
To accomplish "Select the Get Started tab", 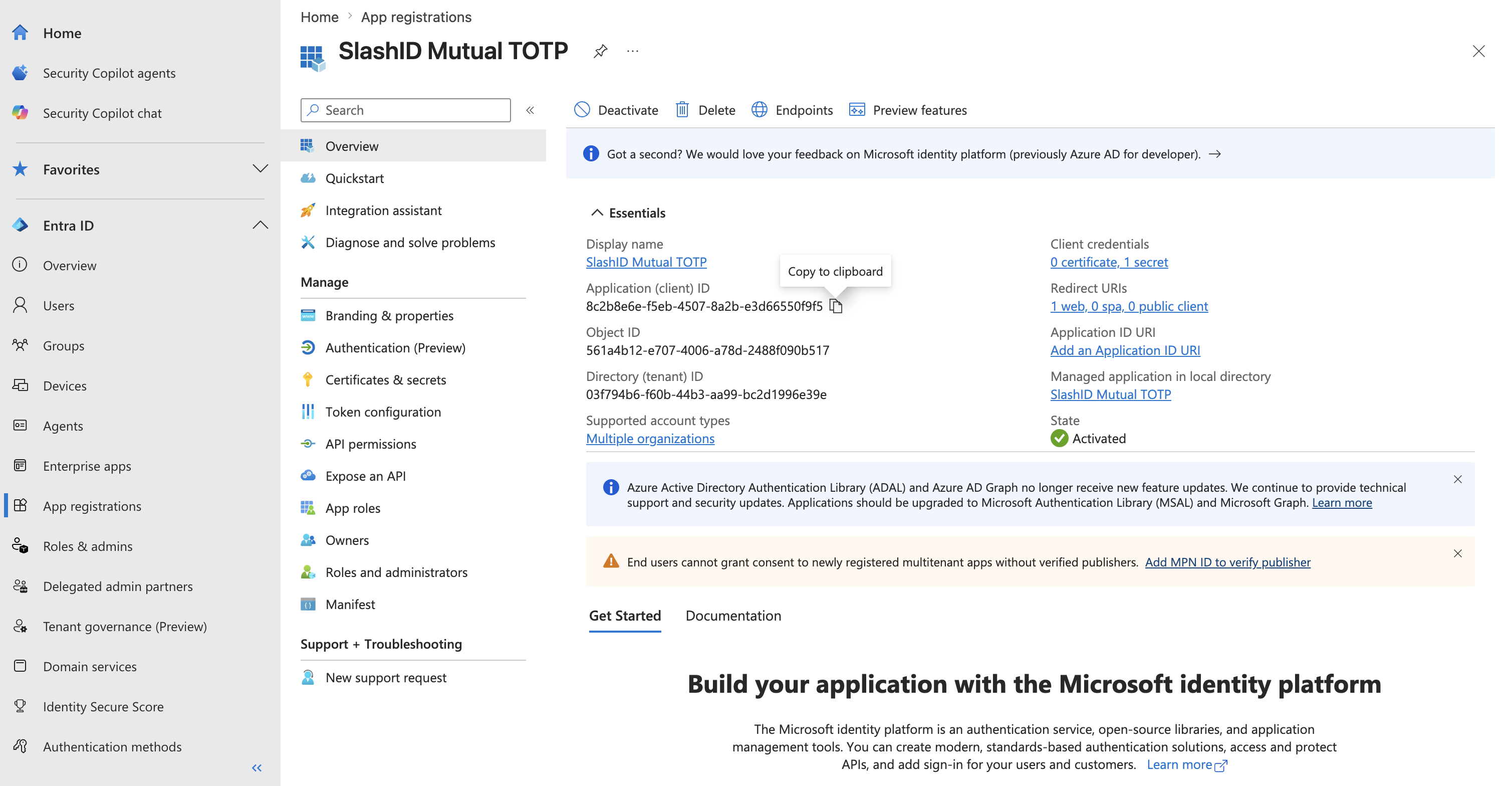I will [625, 615].
